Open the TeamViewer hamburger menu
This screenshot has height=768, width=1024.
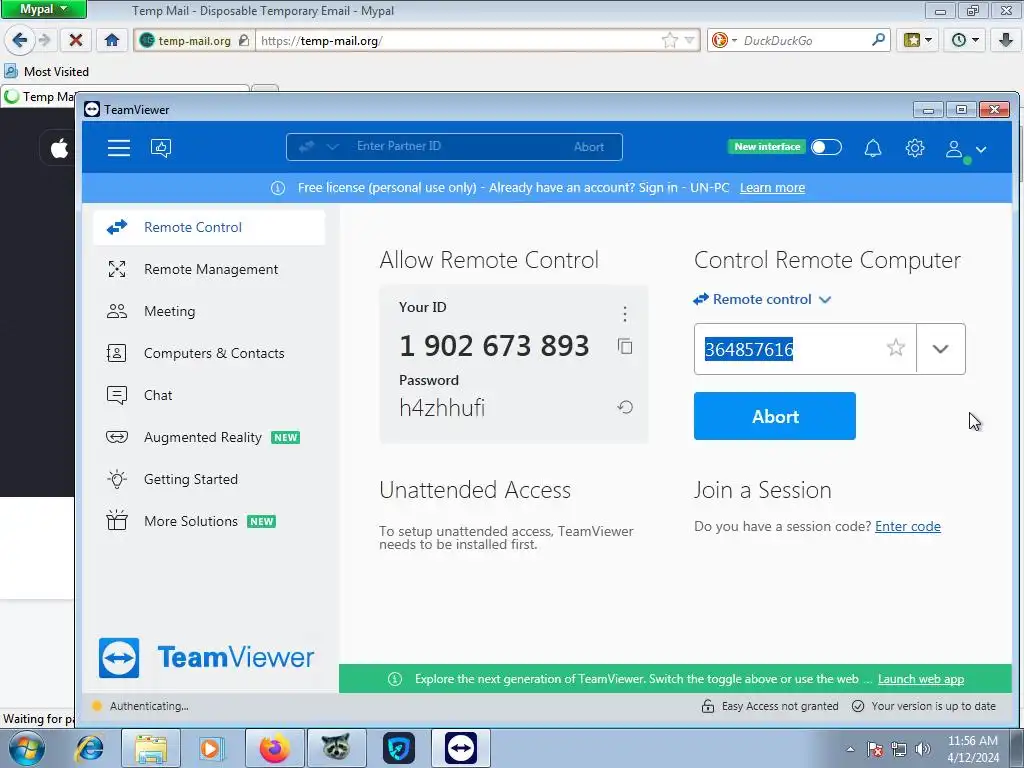coord(119,148)
